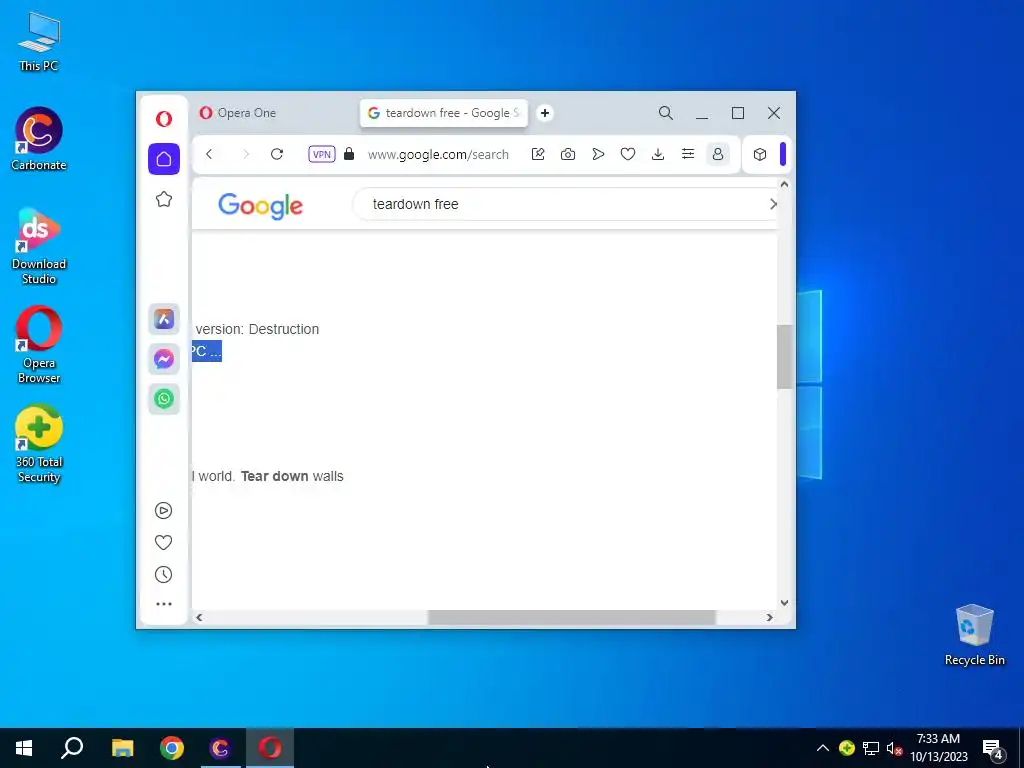Open My Flow send icon
The height and width of the screenshot is (768, 1024).
598,154
